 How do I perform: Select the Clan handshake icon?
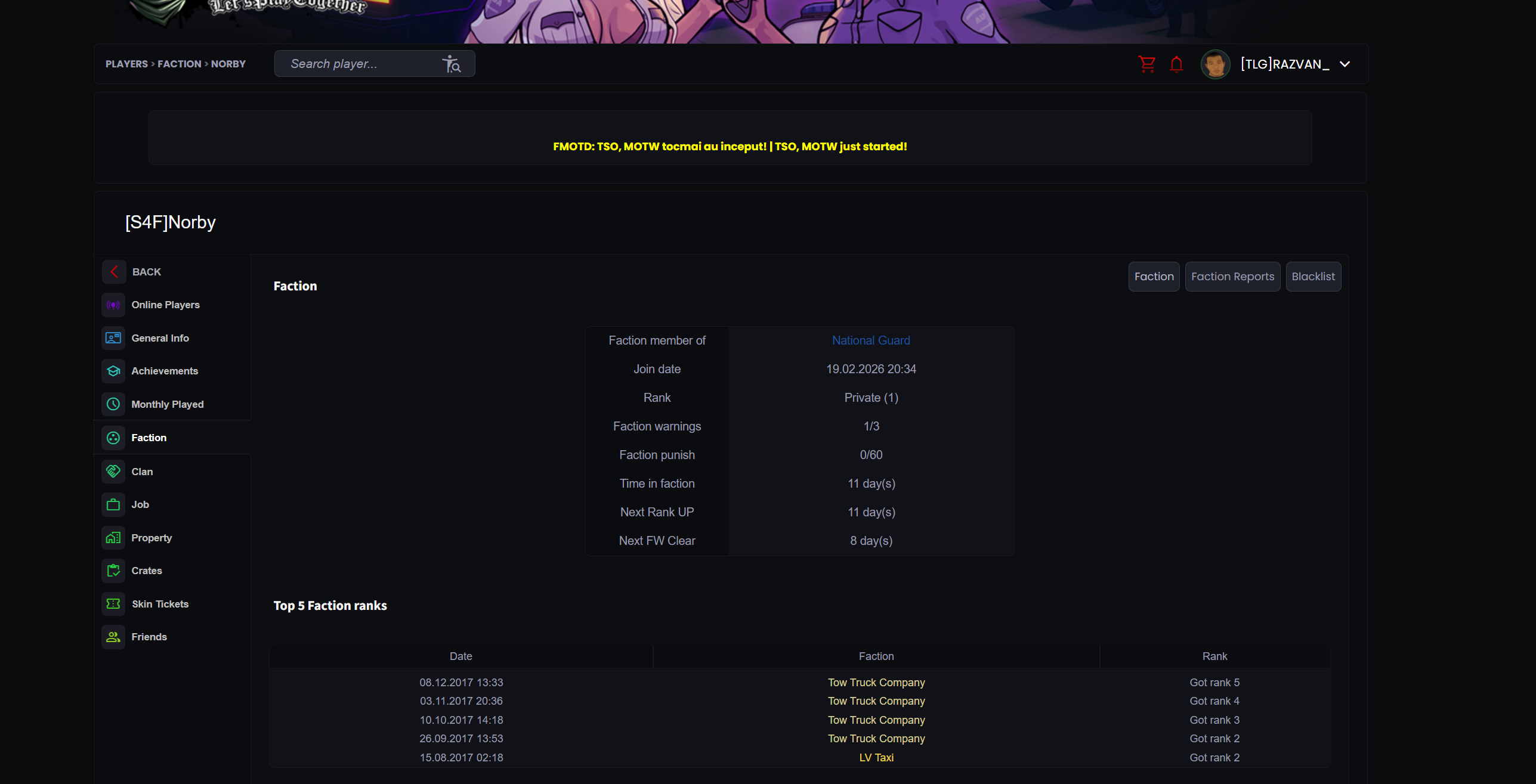(113, 472)
